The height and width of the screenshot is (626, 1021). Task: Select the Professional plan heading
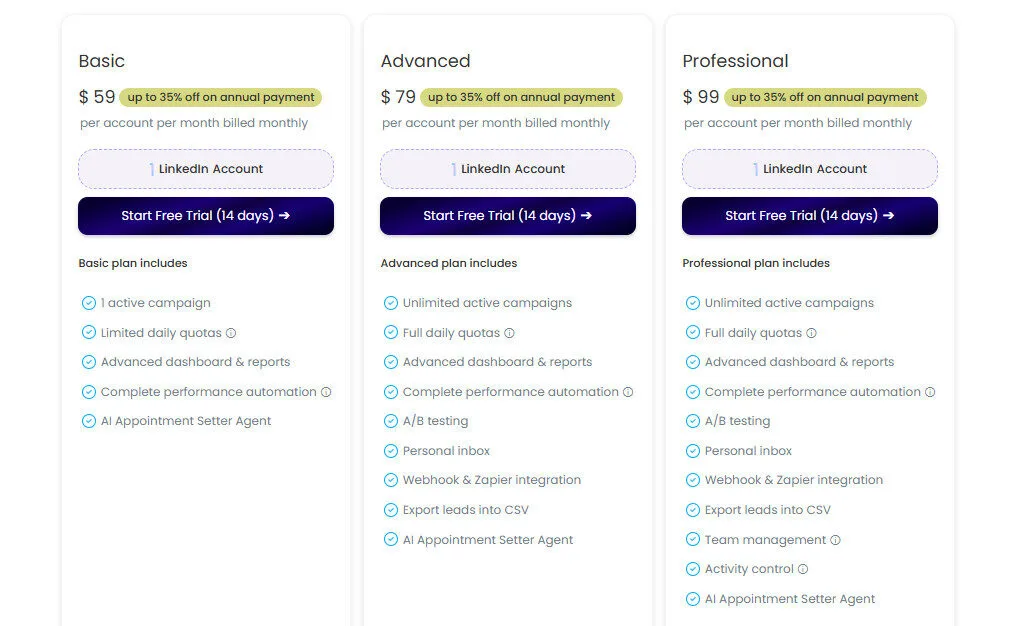[735, 61]
